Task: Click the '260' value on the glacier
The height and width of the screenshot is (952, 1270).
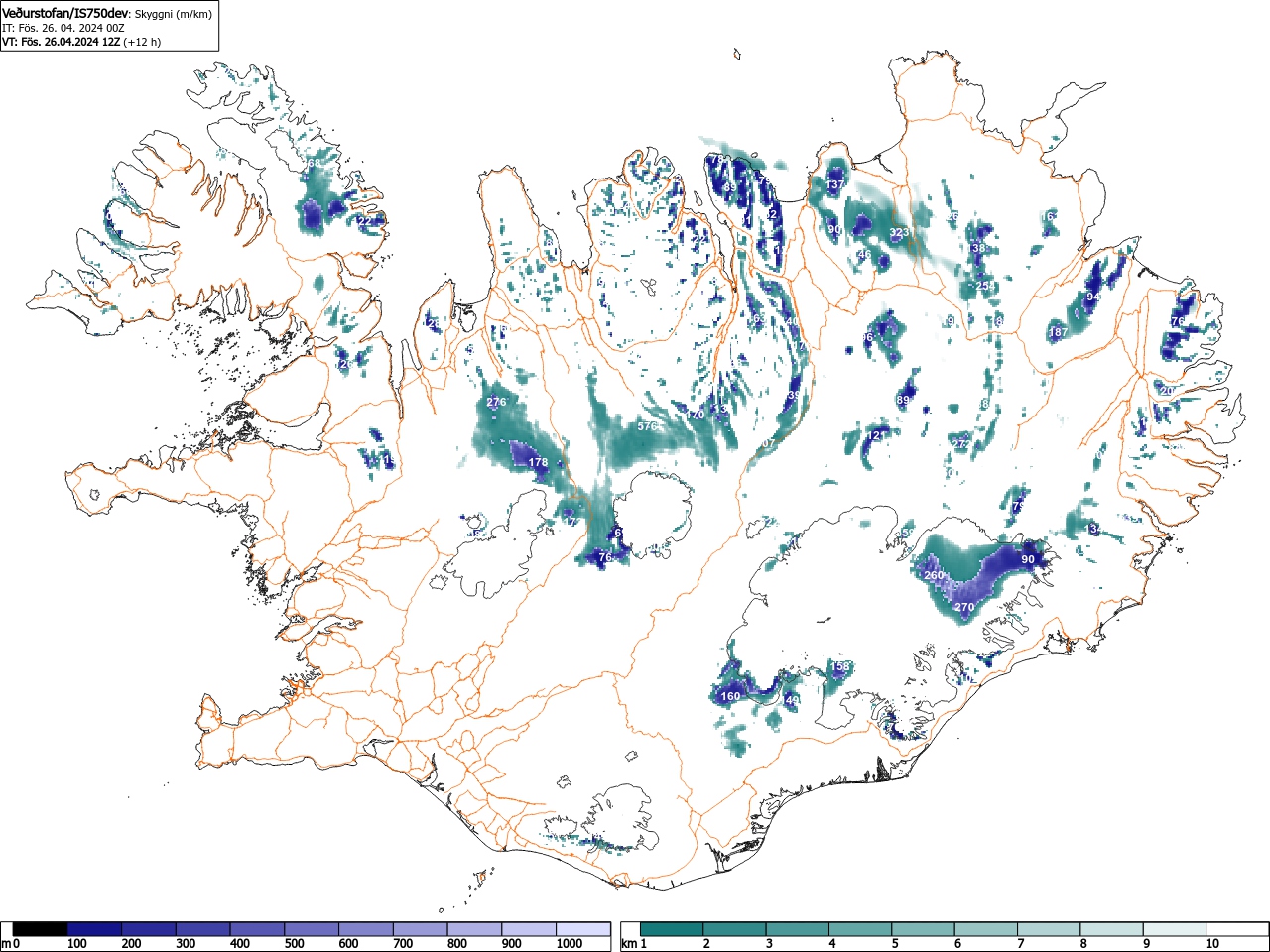Action: click(x=934, y=575)
